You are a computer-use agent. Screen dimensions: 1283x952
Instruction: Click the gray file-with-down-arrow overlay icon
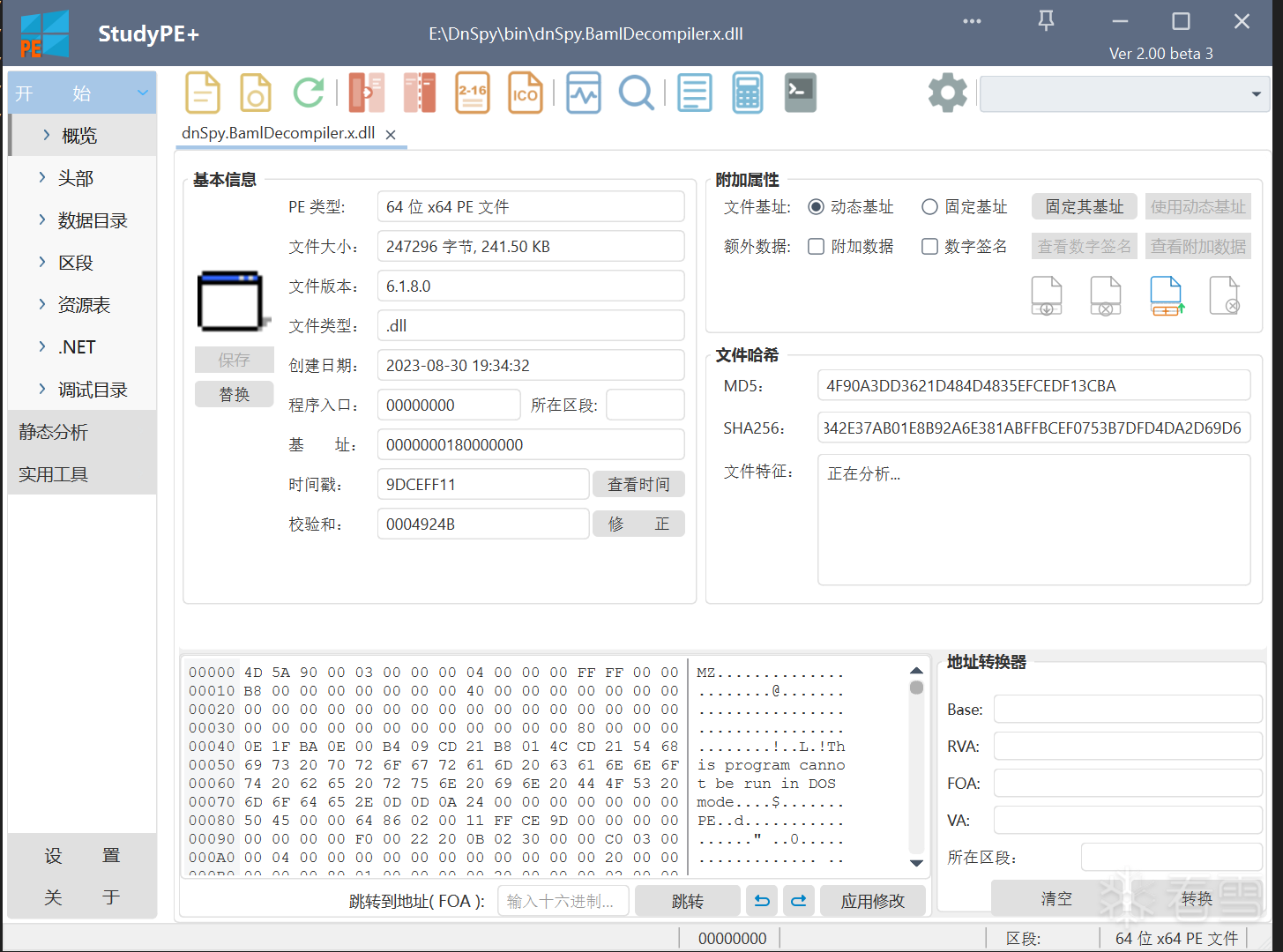pyautogui.click(x=1047, y=295)
